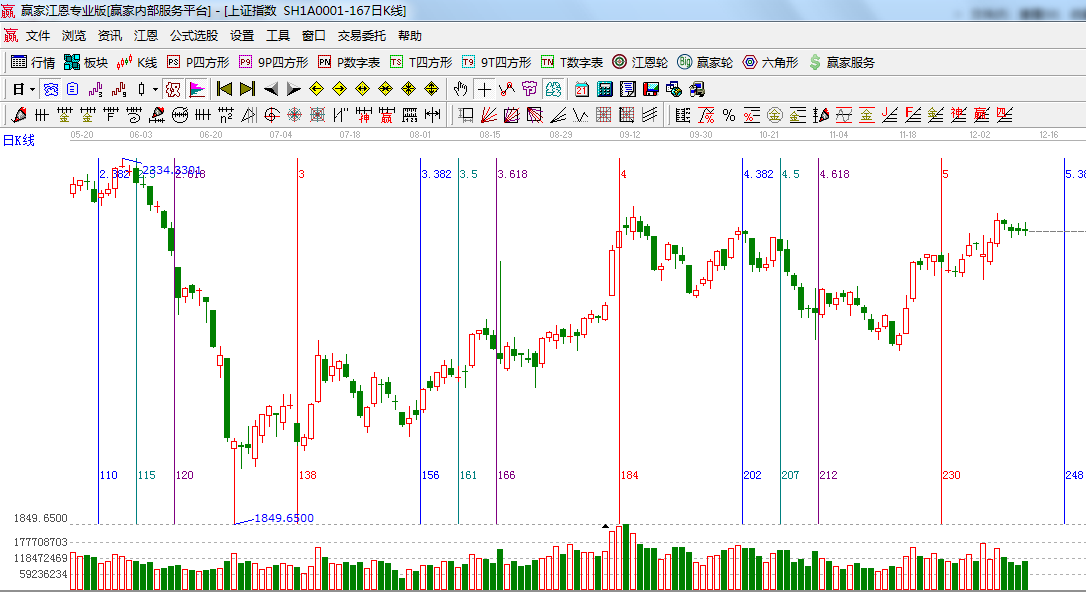Open 赢家服务 with the dollar icon

pos(841,62)
